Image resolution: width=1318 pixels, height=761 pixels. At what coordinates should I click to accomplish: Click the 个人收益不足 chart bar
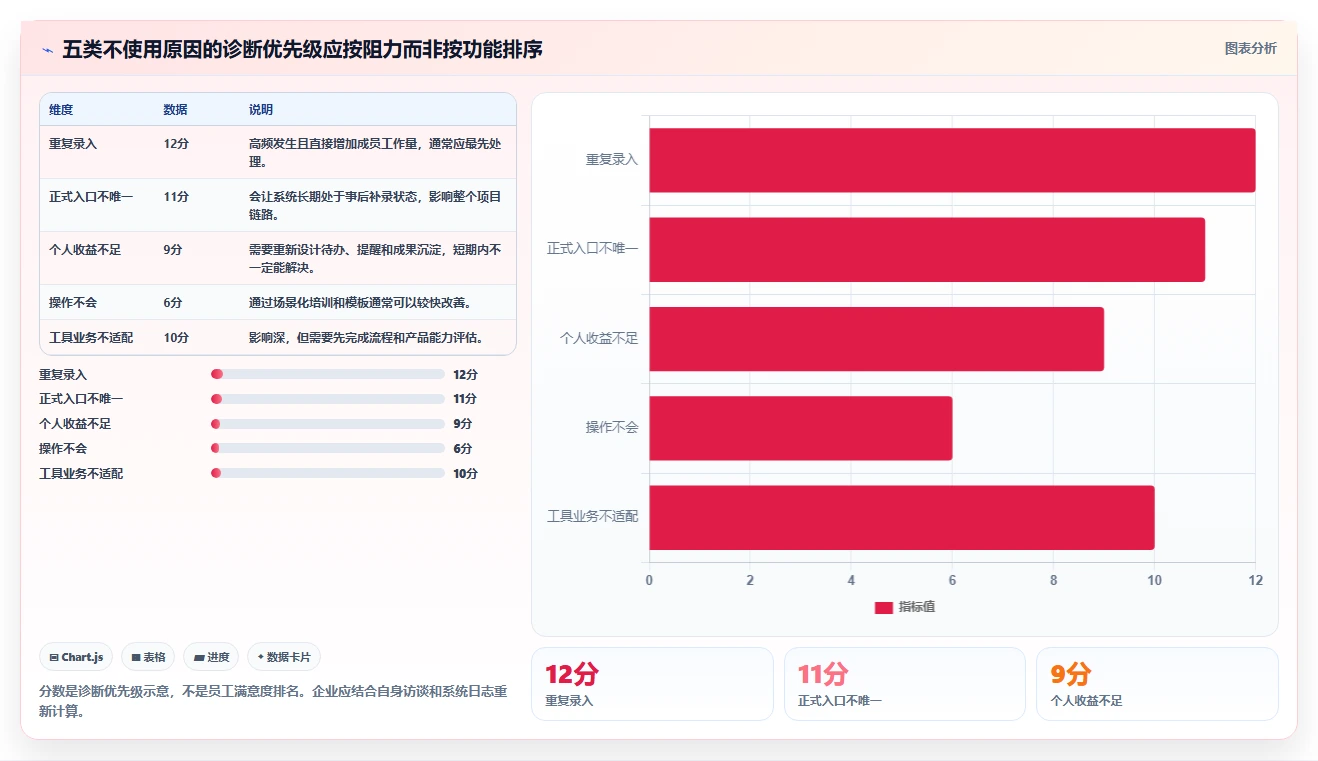pyautogui.click(x=876, y=339)
